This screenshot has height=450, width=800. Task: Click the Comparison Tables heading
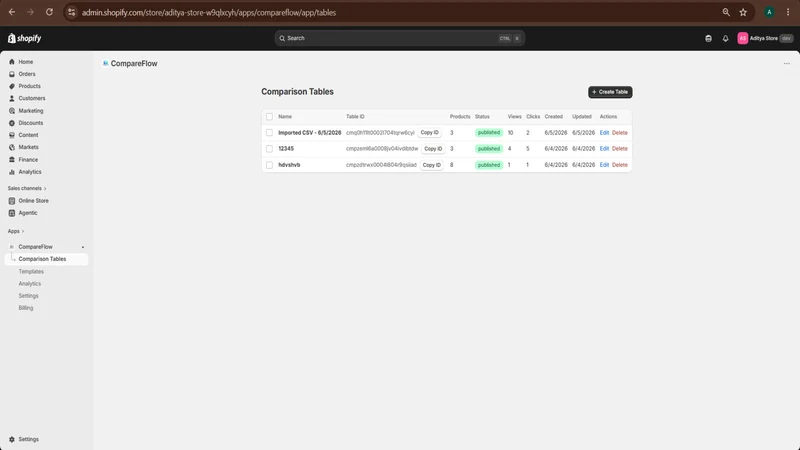[x=297, y=92]
